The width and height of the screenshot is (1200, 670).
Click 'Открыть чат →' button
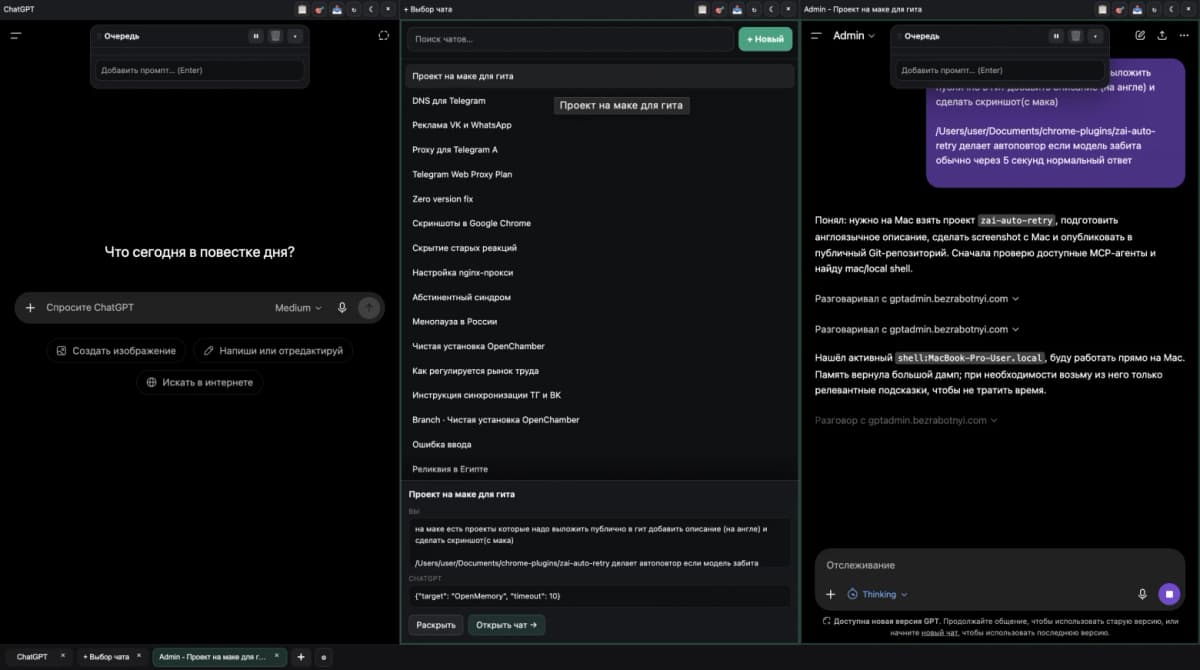507,625
